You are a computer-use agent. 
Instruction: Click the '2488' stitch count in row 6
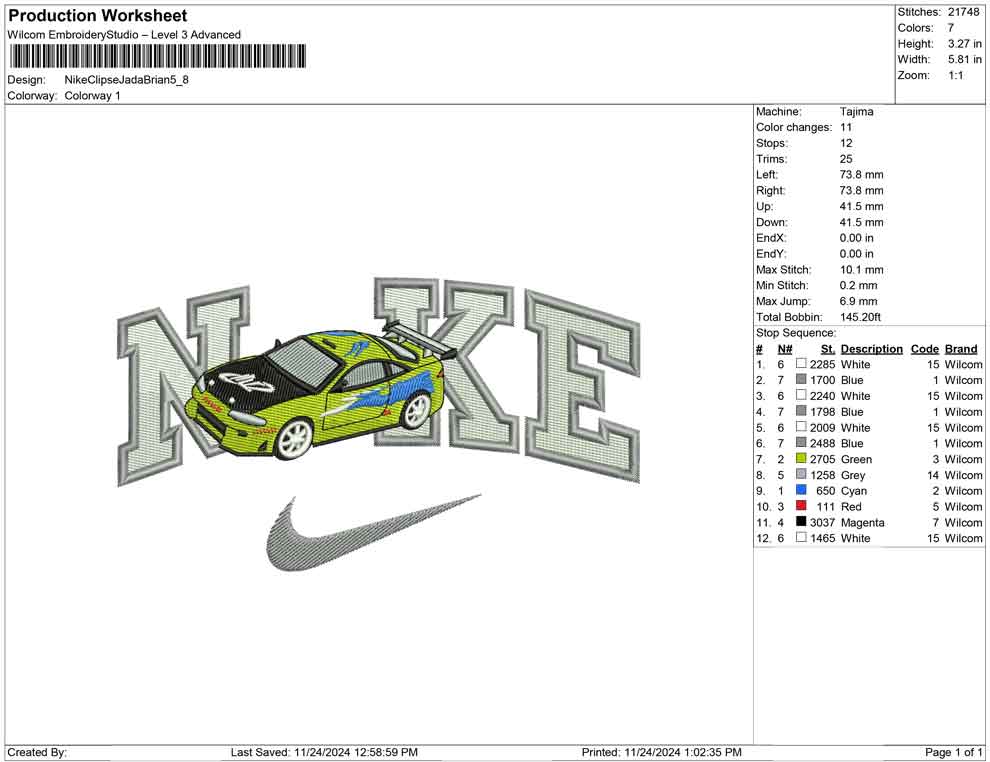click(823, 443)
